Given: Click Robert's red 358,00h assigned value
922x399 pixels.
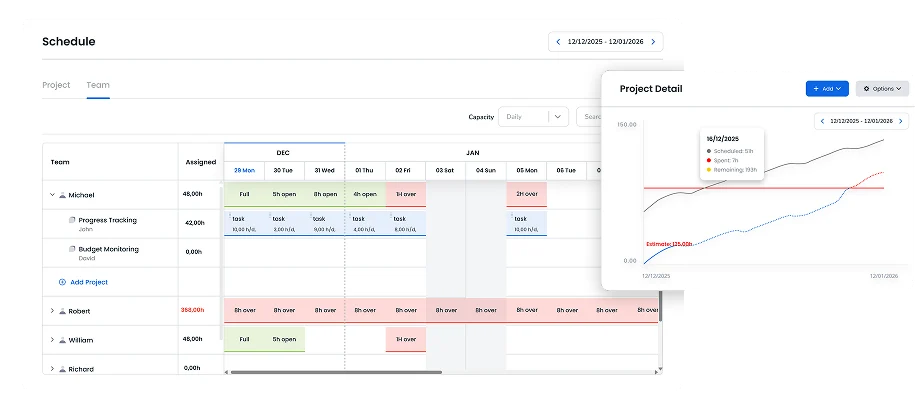Looking at the screenshot, I should click(192, 310).
